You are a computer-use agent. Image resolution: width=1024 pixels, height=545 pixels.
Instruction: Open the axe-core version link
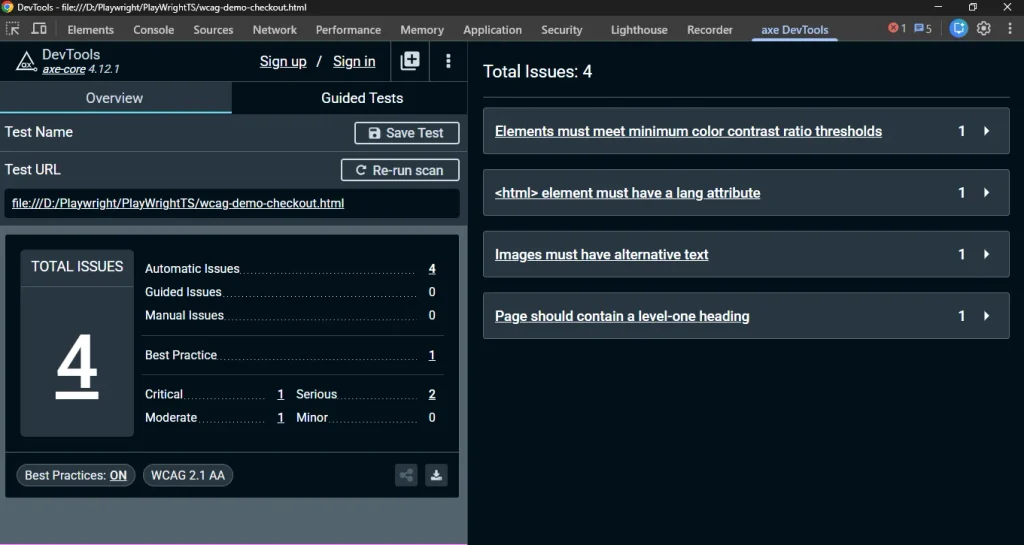point(64,69)
